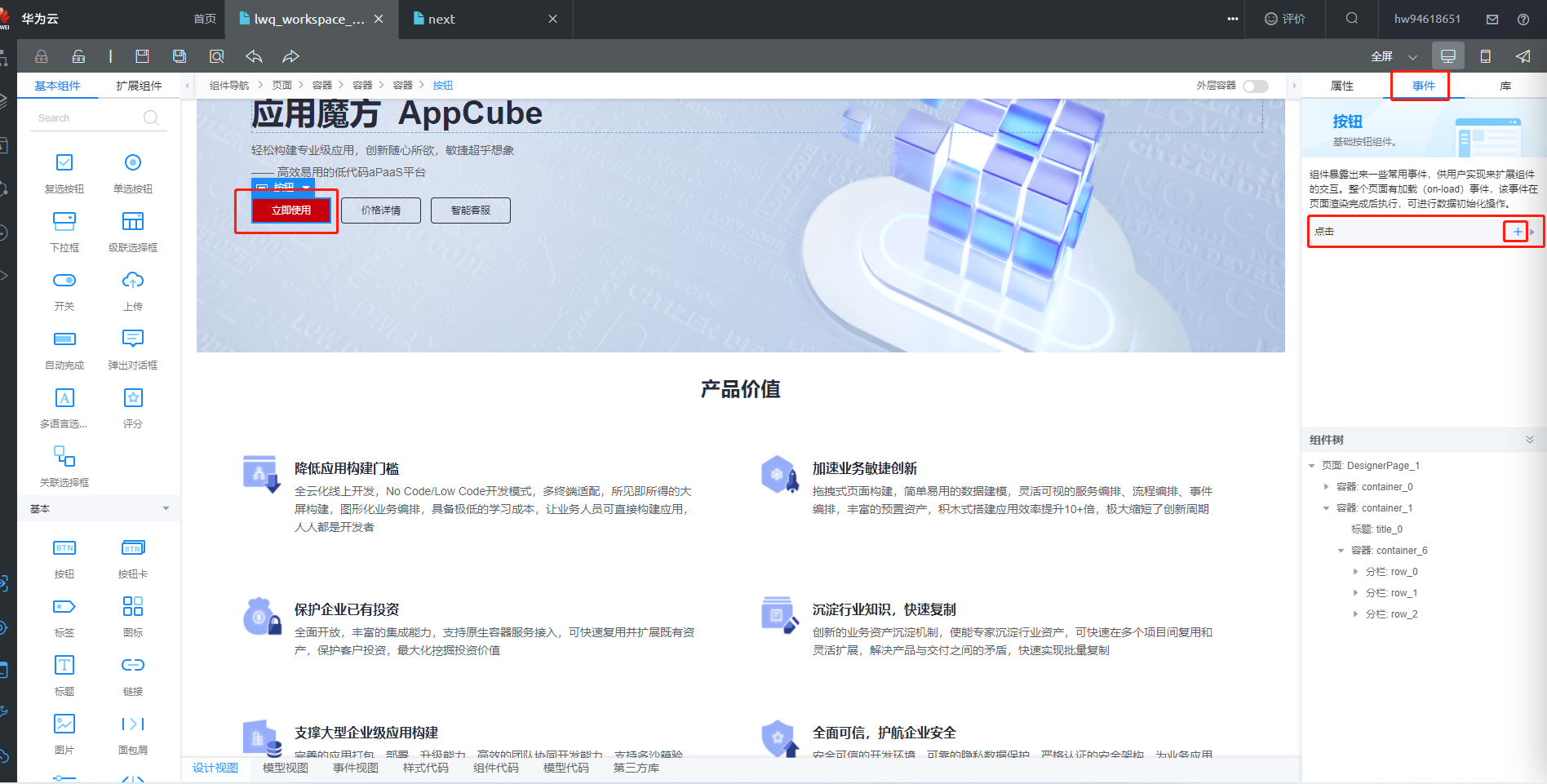Screen dimensions: 1547x784
Task: Click the red 立即使用 button
Action: (x=291, y=210)
